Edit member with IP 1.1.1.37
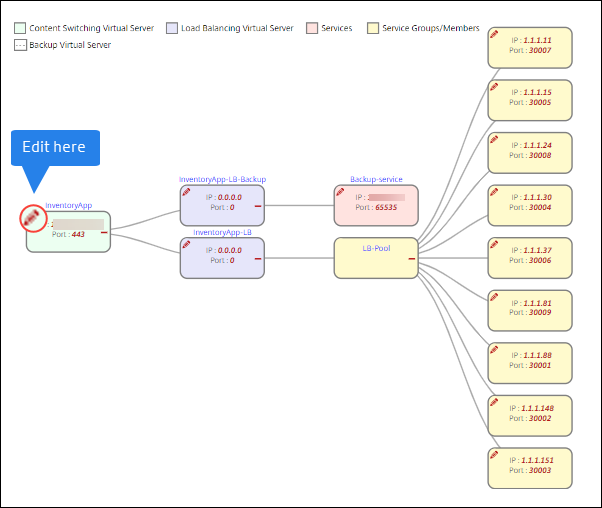The image size is (602, 508). coord(494,244)
